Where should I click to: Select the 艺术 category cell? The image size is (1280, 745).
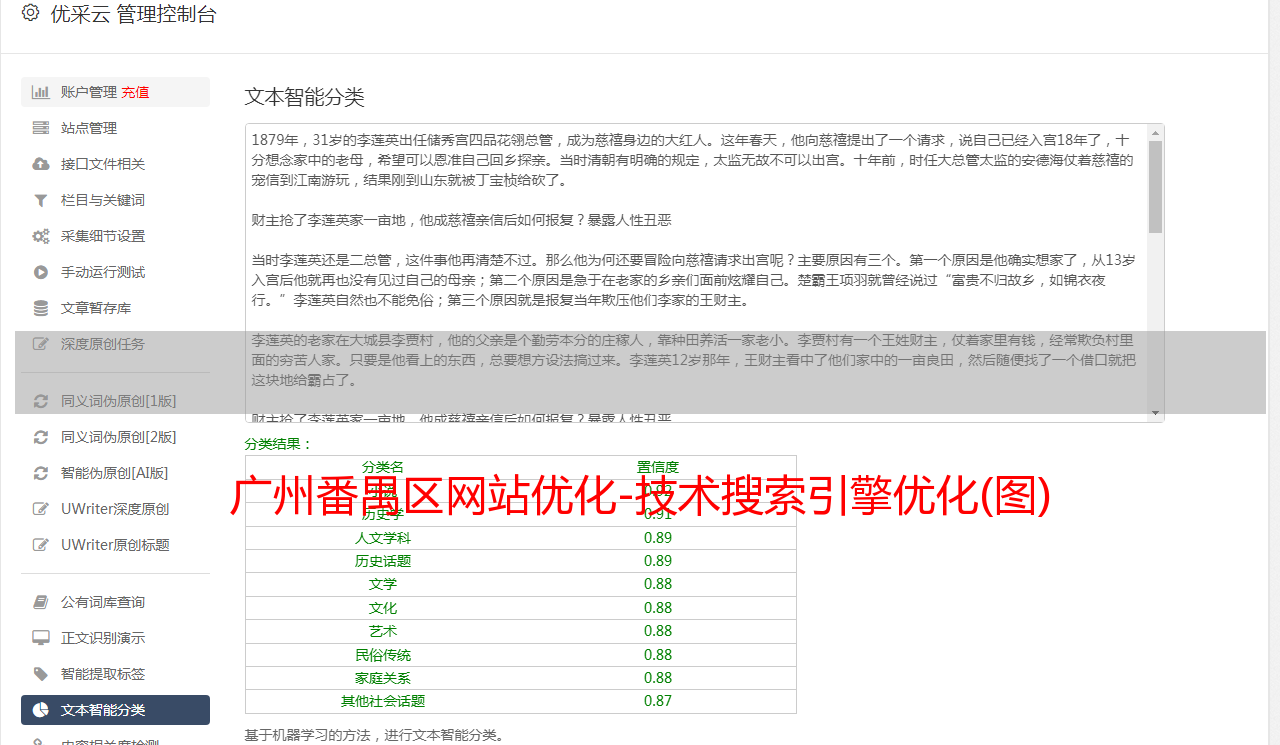pos(383,631)
